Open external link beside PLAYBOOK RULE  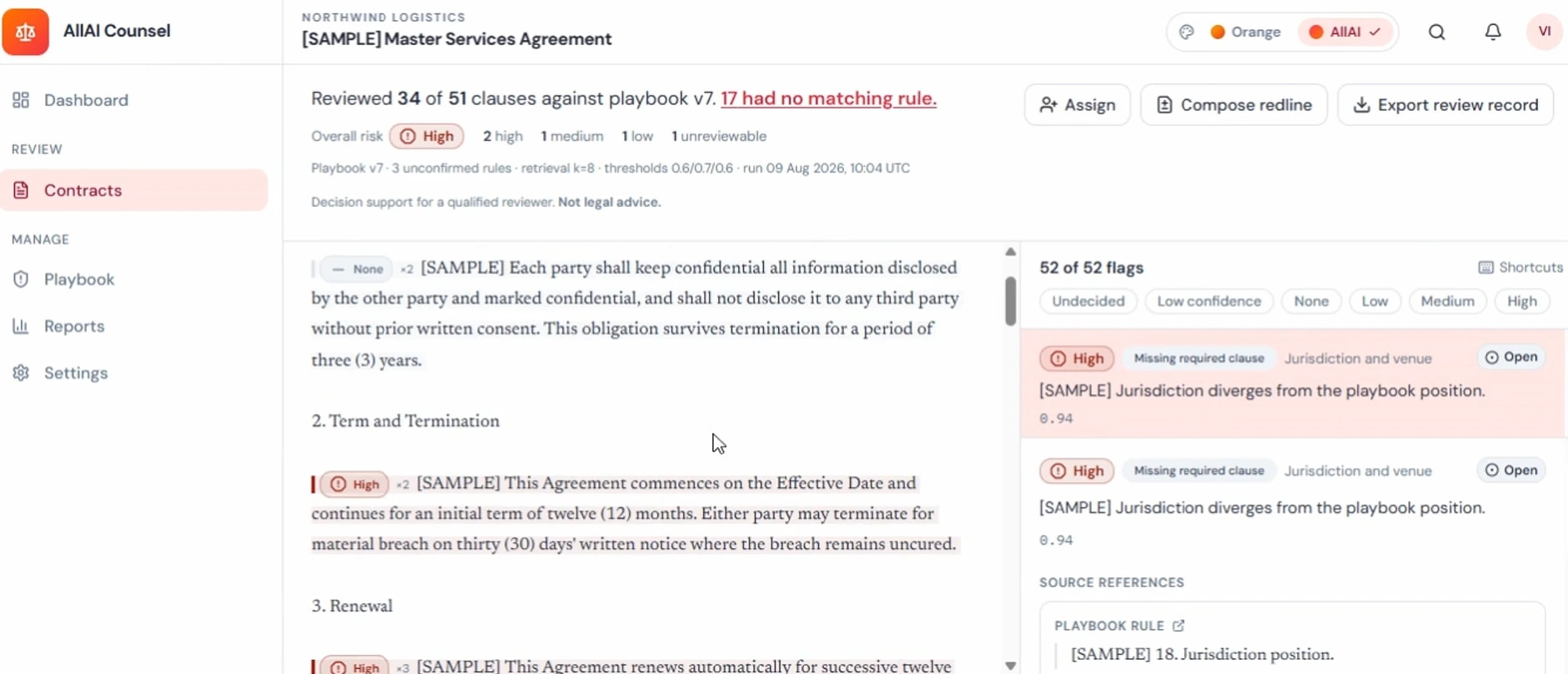tap(1179, 626)
